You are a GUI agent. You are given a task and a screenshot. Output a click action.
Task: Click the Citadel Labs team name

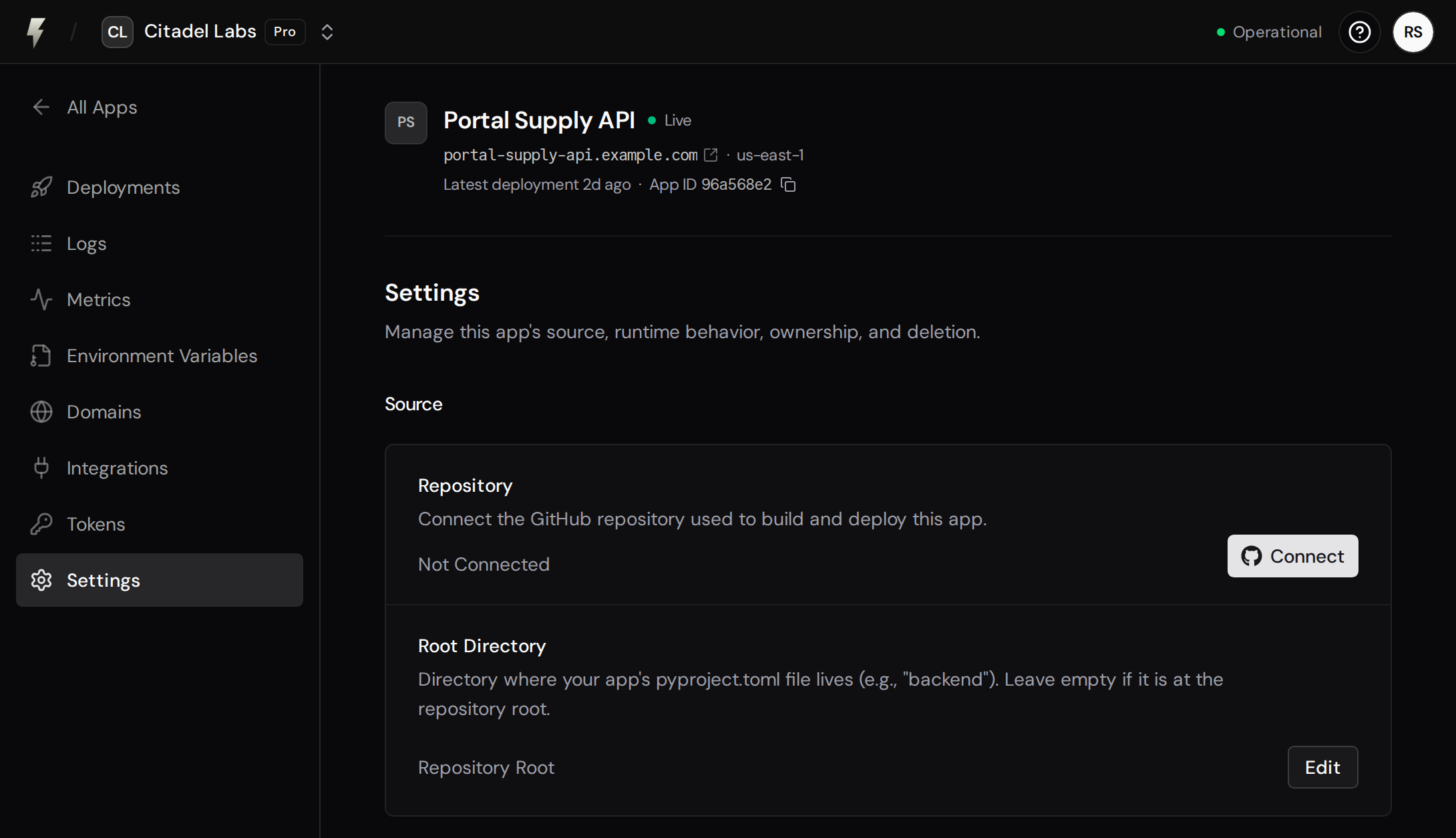(x=200, y=31)
